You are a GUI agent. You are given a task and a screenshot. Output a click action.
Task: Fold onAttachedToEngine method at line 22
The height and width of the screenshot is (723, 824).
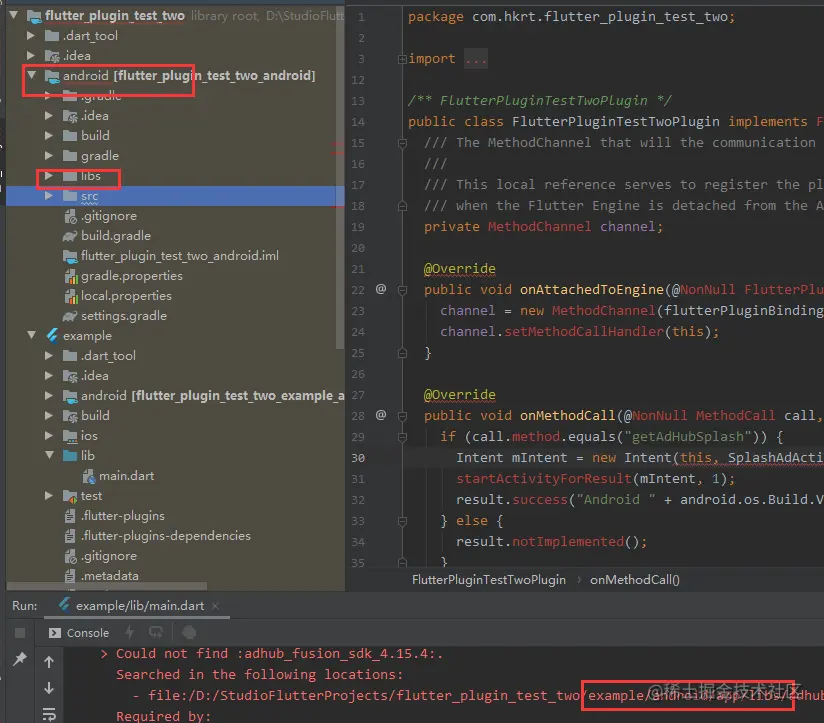tap(403, 290)
